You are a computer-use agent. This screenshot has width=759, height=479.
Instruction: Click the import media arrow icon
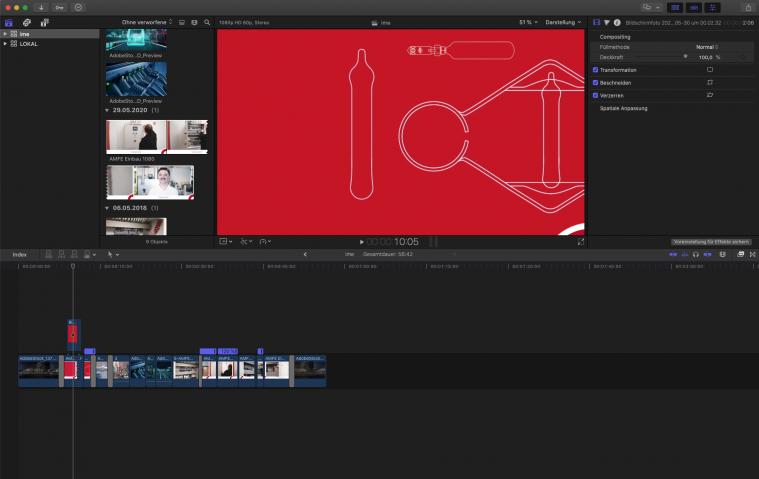42,7
